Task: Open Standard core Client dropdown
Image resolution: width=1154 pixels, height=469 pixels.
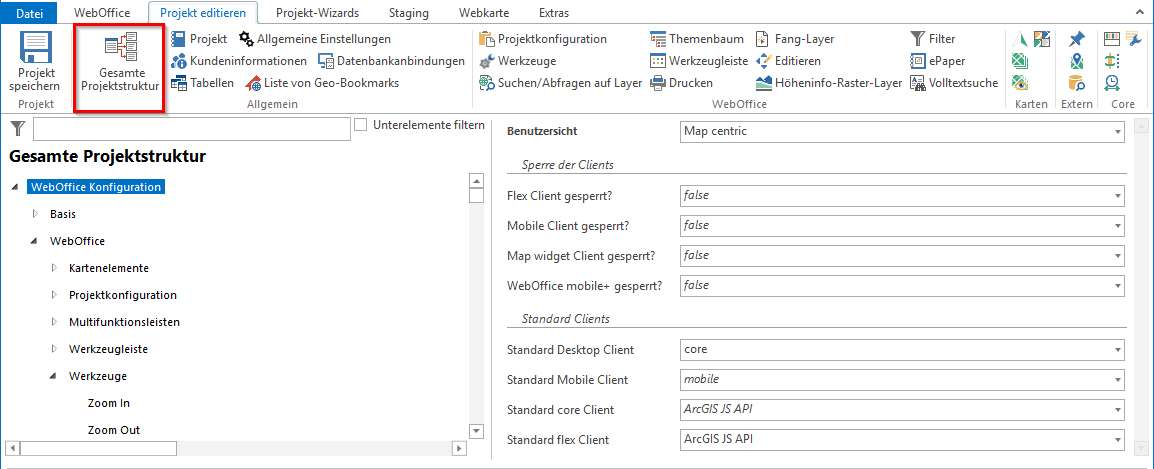Action: click(x=901, y=409)
